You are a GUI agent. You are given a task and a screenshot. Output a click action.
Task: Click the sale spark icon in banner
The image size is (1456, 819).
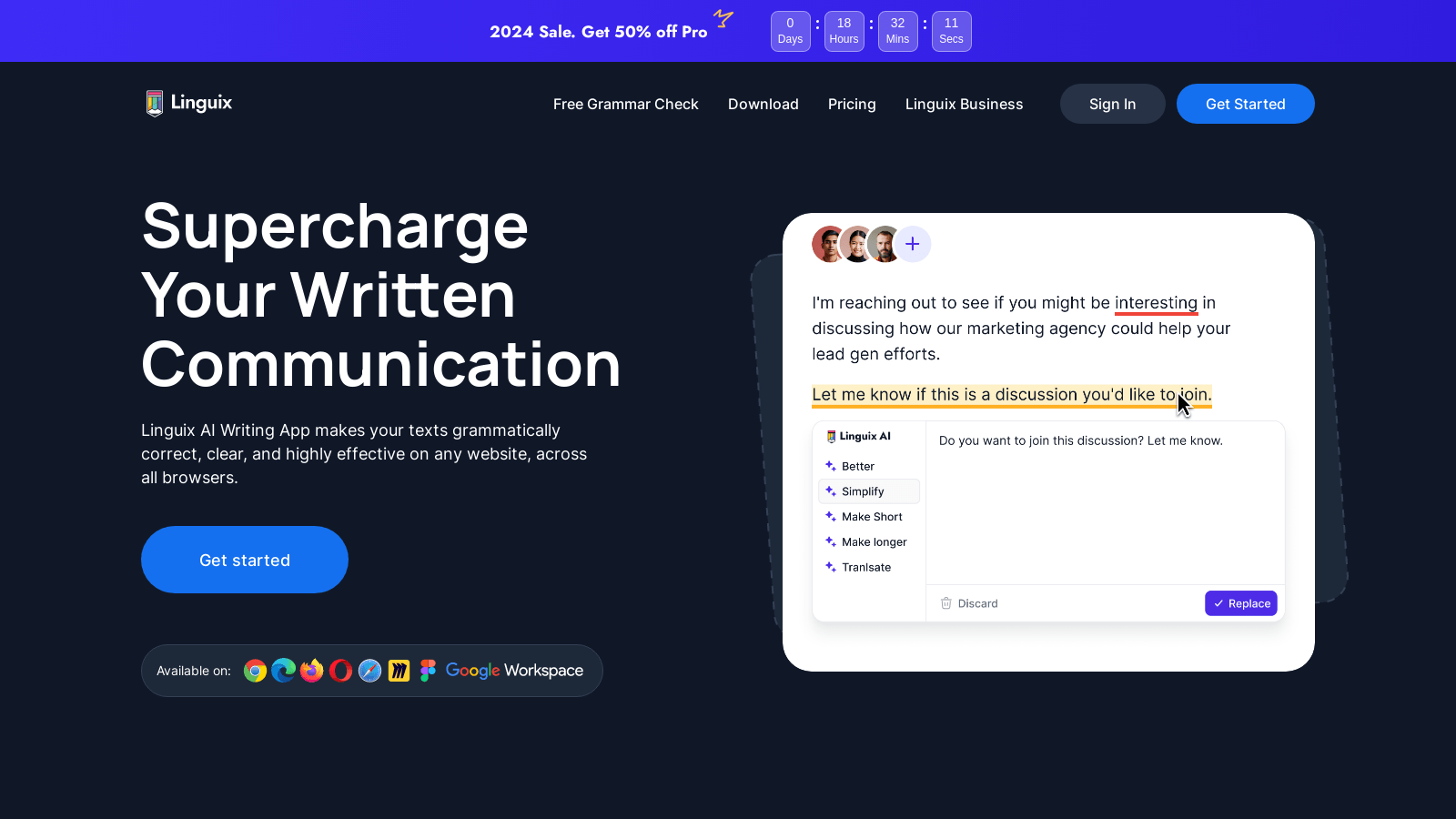(723, 17)
